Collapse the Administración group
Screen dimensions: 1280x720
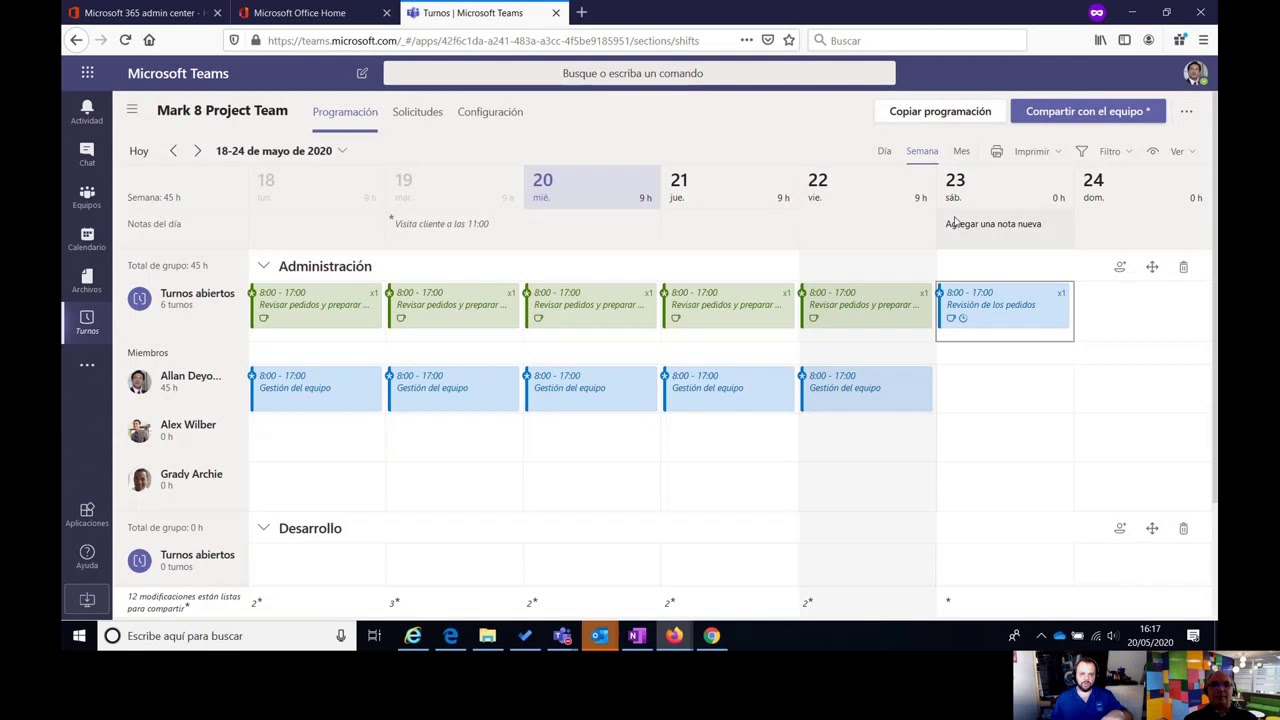[x=263, y=266]
